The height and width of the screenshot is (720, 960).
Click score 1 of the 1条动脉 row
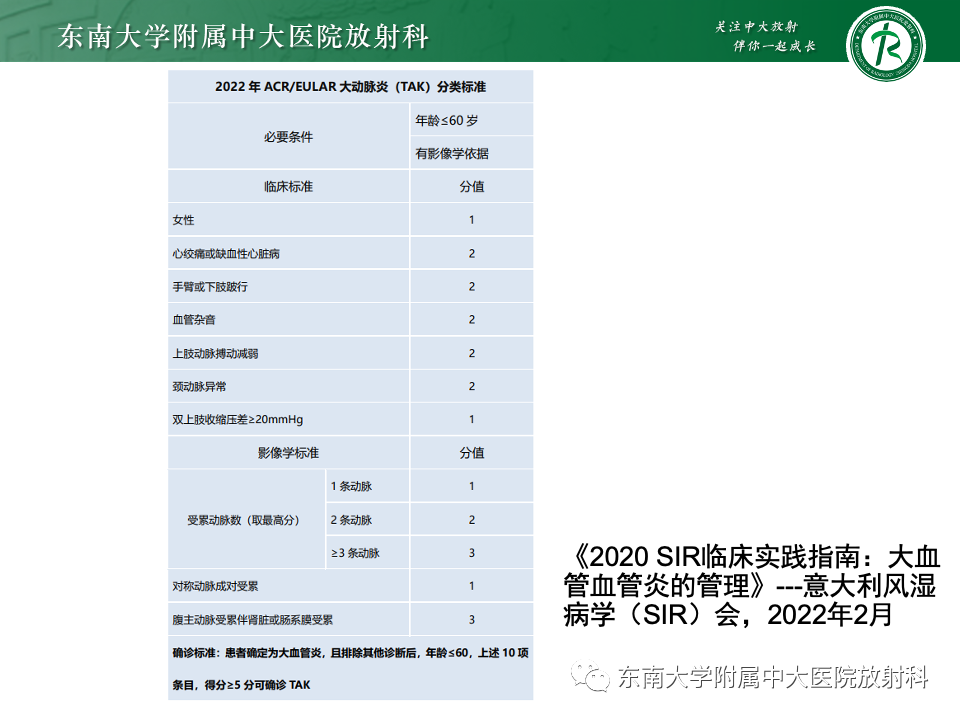471,486
